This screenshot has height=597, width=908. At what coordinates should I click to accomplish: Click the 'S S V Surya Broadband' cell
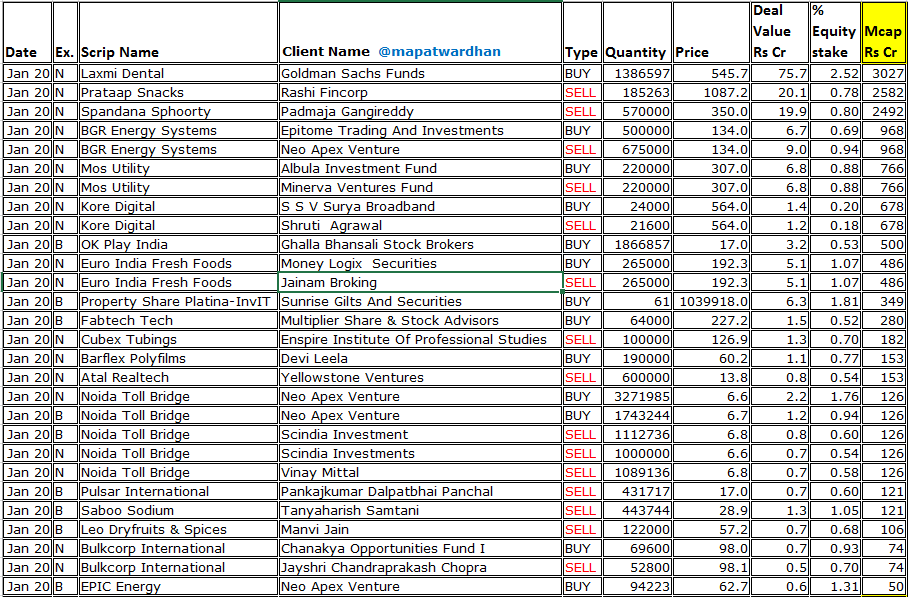click(420, 207)
